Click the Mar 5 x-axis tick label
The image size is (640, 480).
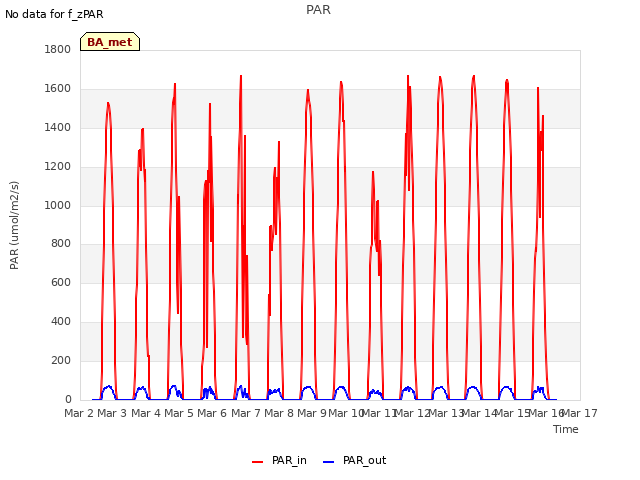[x=179, y=413]
